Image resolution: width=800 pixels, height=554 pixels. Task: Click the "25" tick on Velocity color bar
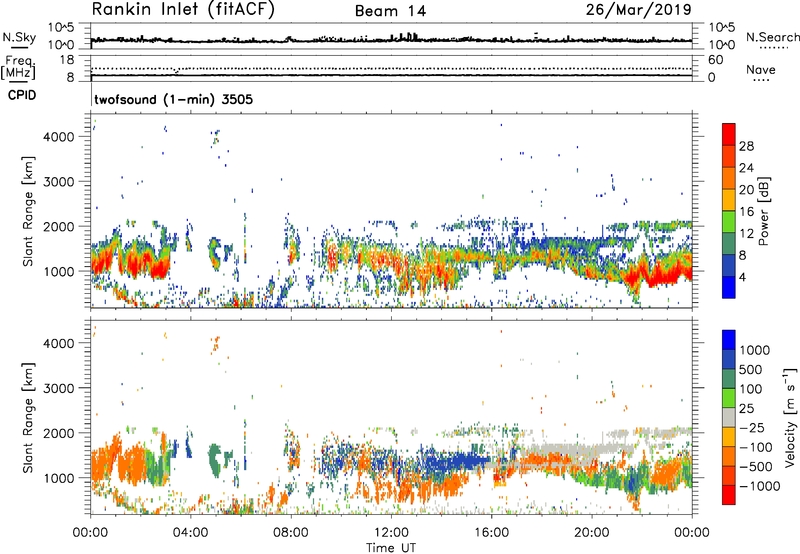pos(746,408)
